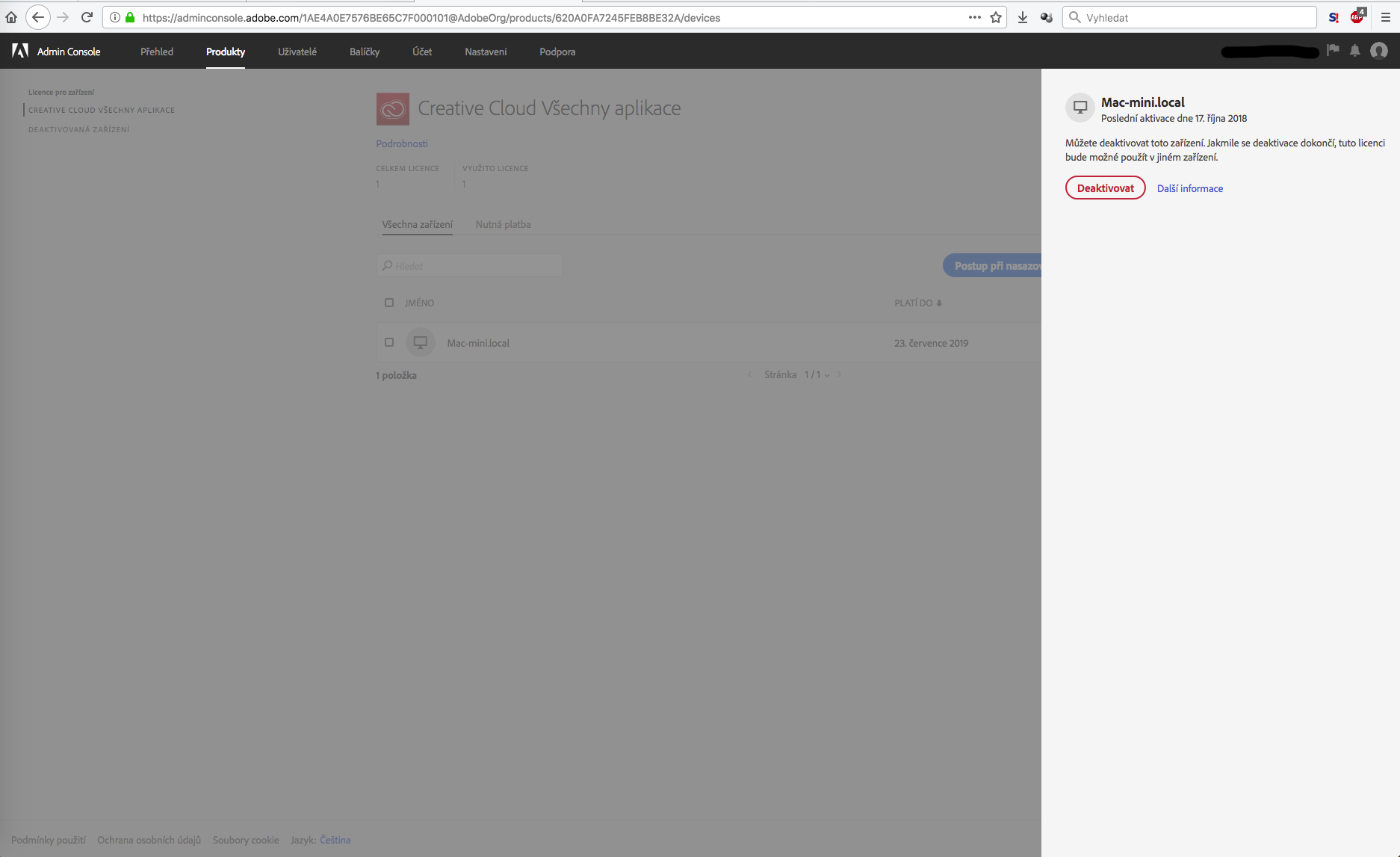Select CREATIVE CLOUD VŠECHNY APLIKACE in sidebar
The height and width of the screenshot is (857, 1400).
102,110
